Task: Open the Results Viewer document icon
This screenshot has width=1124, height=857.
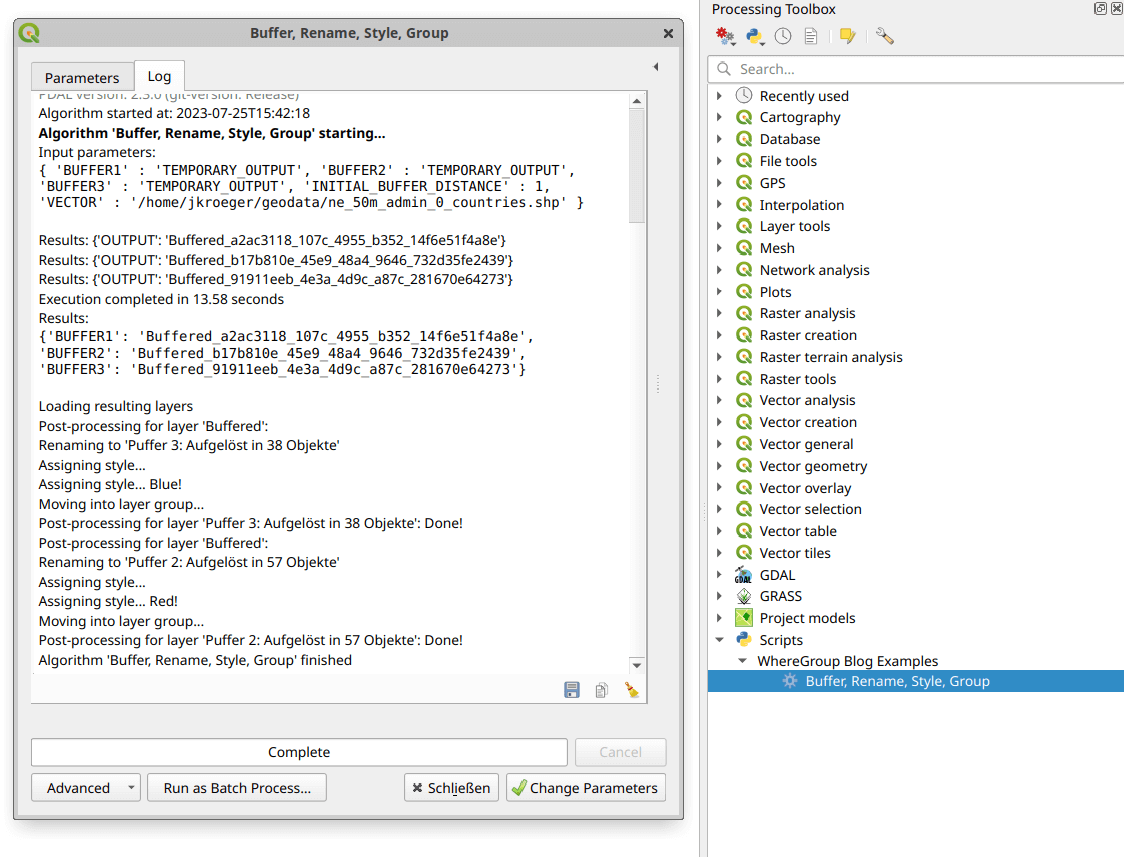Action: click(x=811, y=36)
